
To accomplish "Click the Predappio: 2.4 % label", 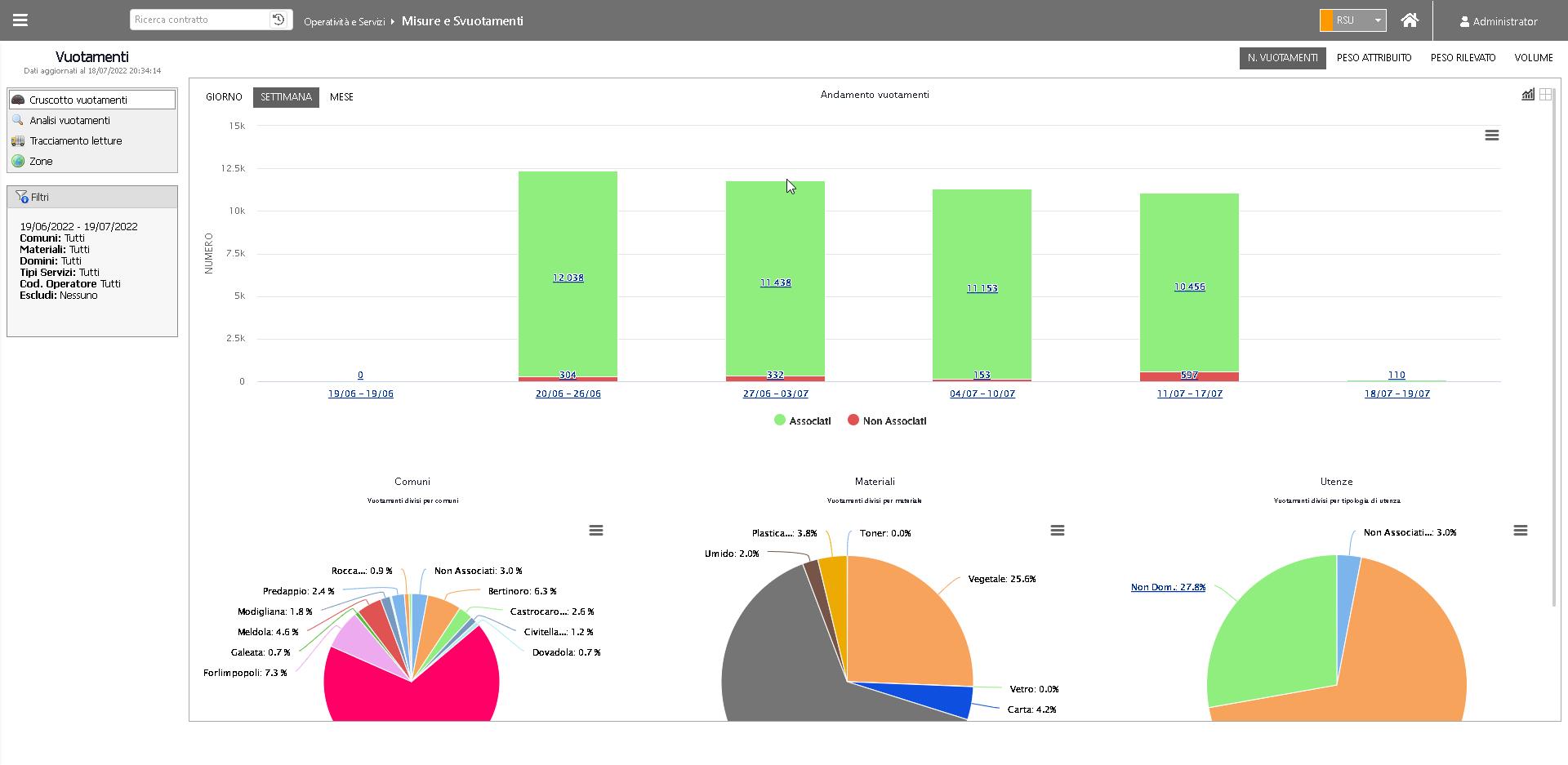I will pos(299,591).
